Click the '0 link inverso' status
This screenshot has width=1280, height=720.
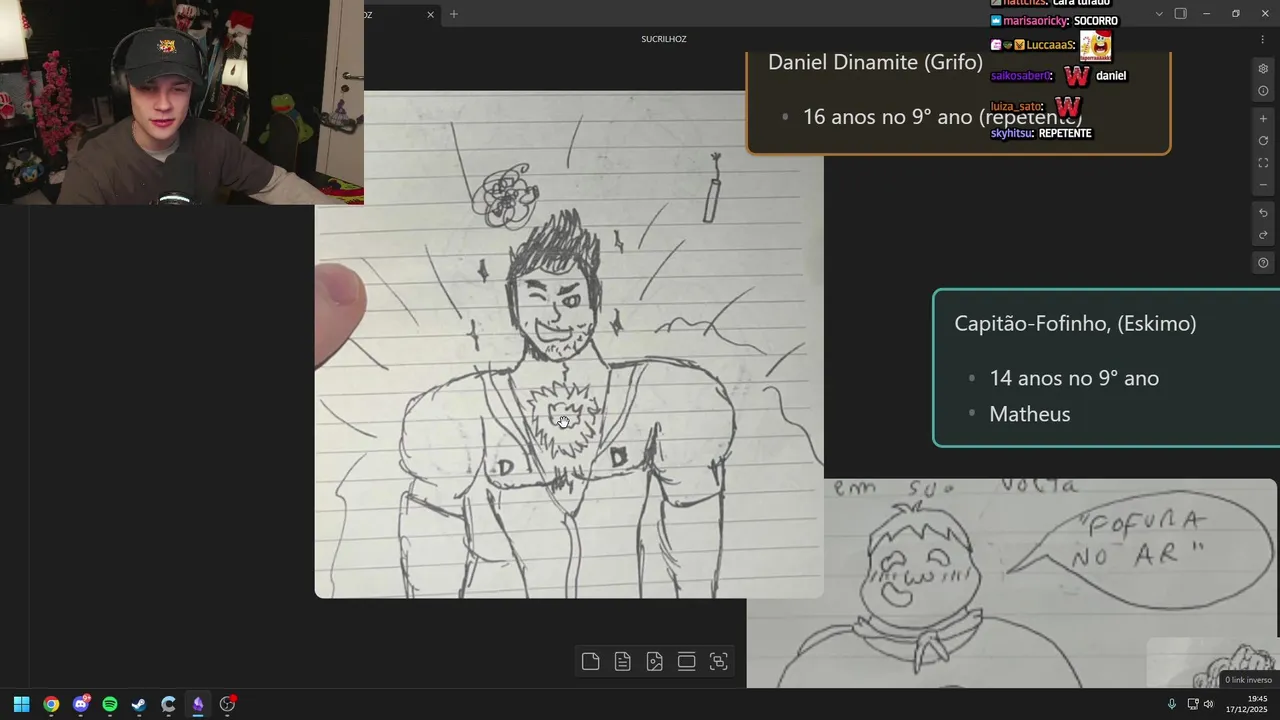tap(1248, 680)
